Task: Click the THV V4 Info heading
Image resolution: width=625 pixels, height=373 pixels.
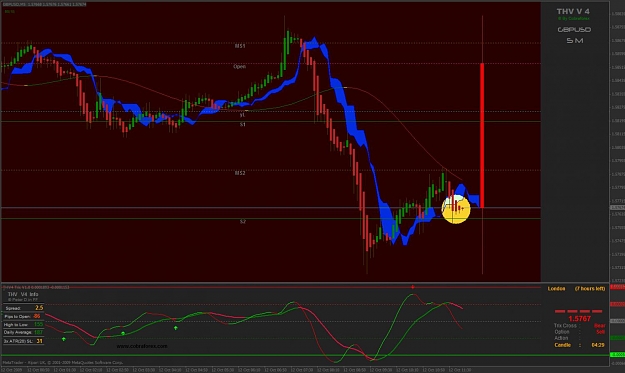Action: tap(23, 294)
